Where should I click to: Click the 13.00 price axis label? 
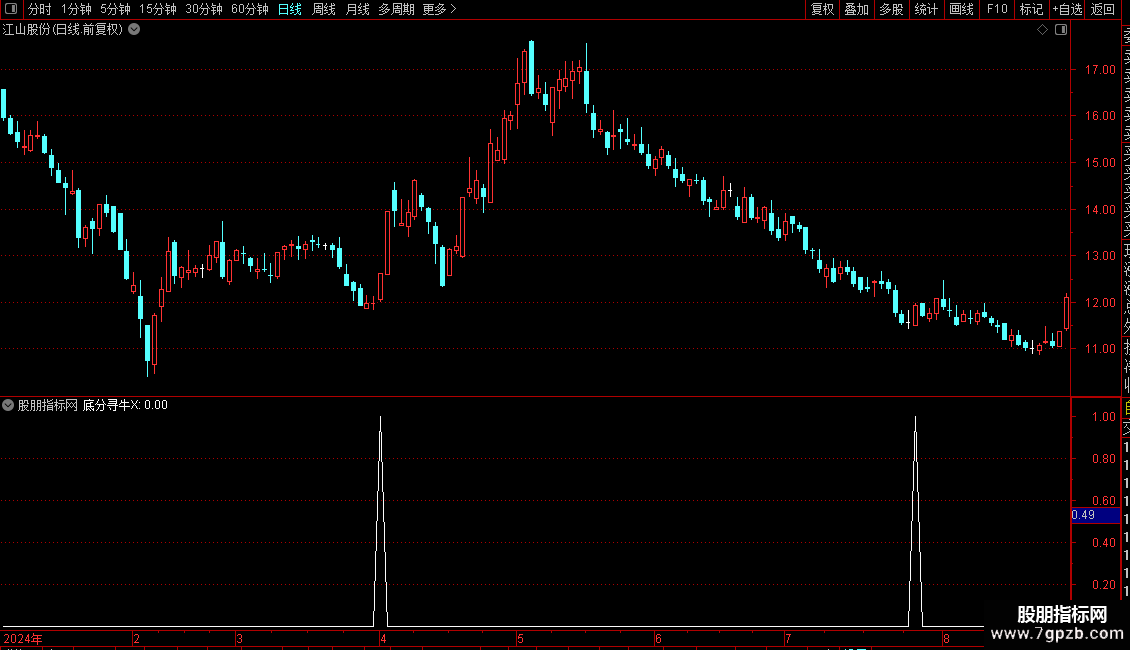[x=1100, y=256]
